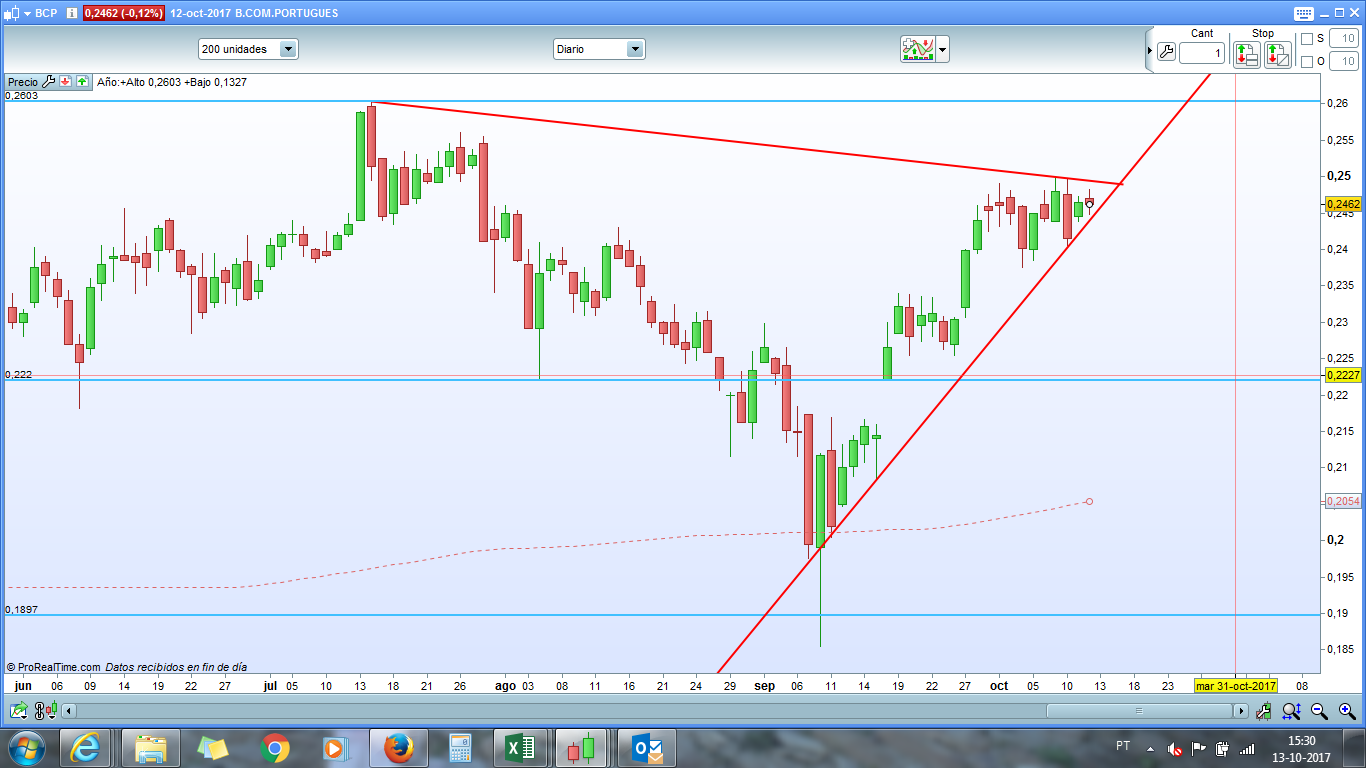
Task: Zoom in with the plus magnifier icon
Action: (1347, 711)
